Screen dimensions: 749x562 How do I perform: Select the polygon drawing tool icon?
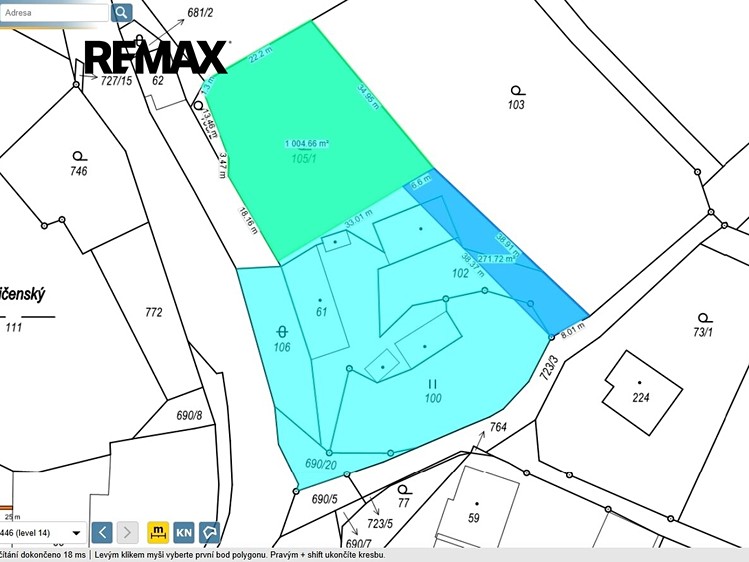[x=209, y=532]
